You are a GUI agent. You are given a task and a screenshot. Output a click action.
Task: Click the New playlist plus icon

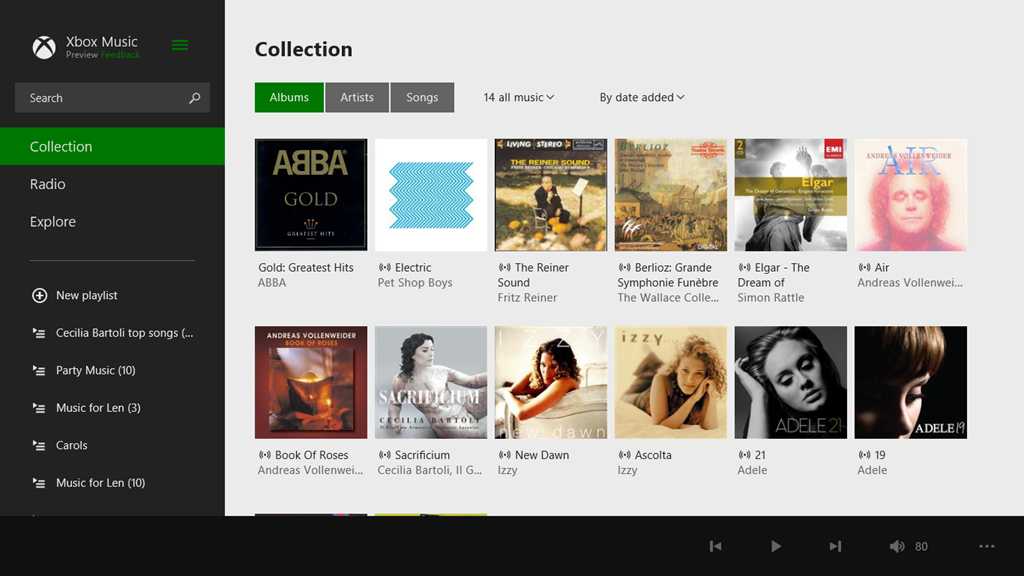[39, 295]
